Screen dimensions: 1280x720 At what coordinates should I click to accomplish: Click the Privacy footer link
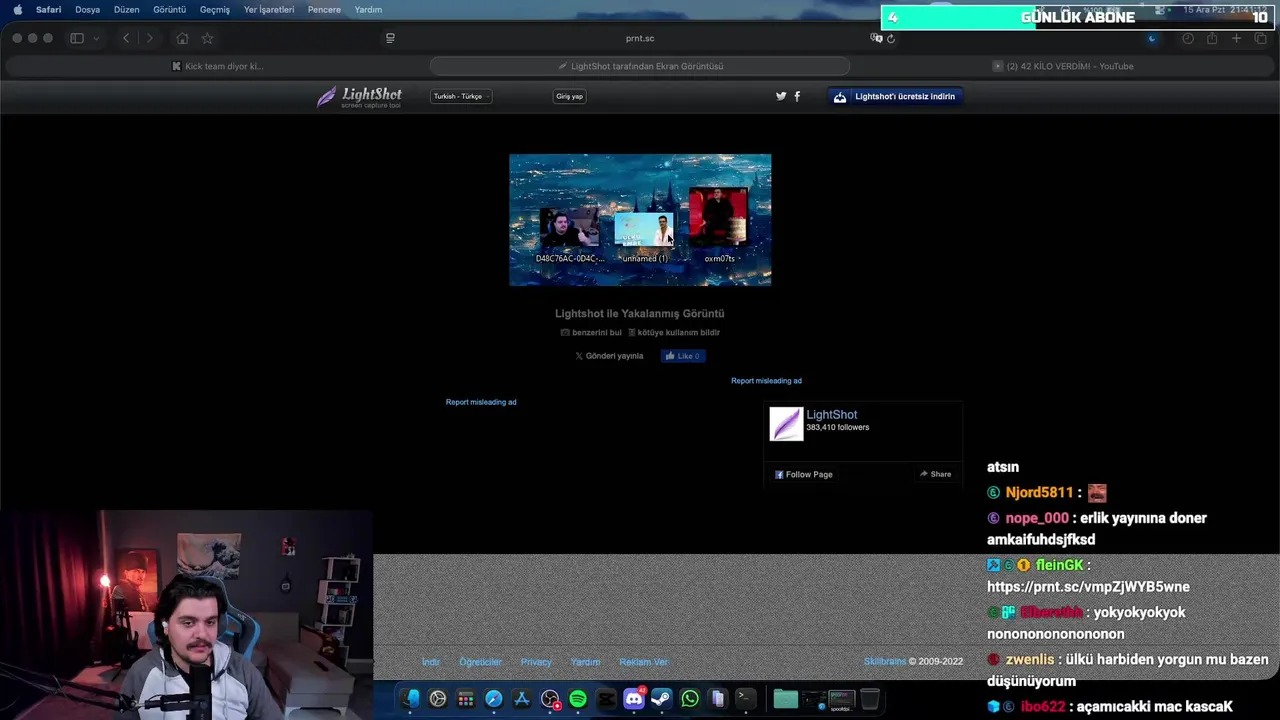[536, 662]
